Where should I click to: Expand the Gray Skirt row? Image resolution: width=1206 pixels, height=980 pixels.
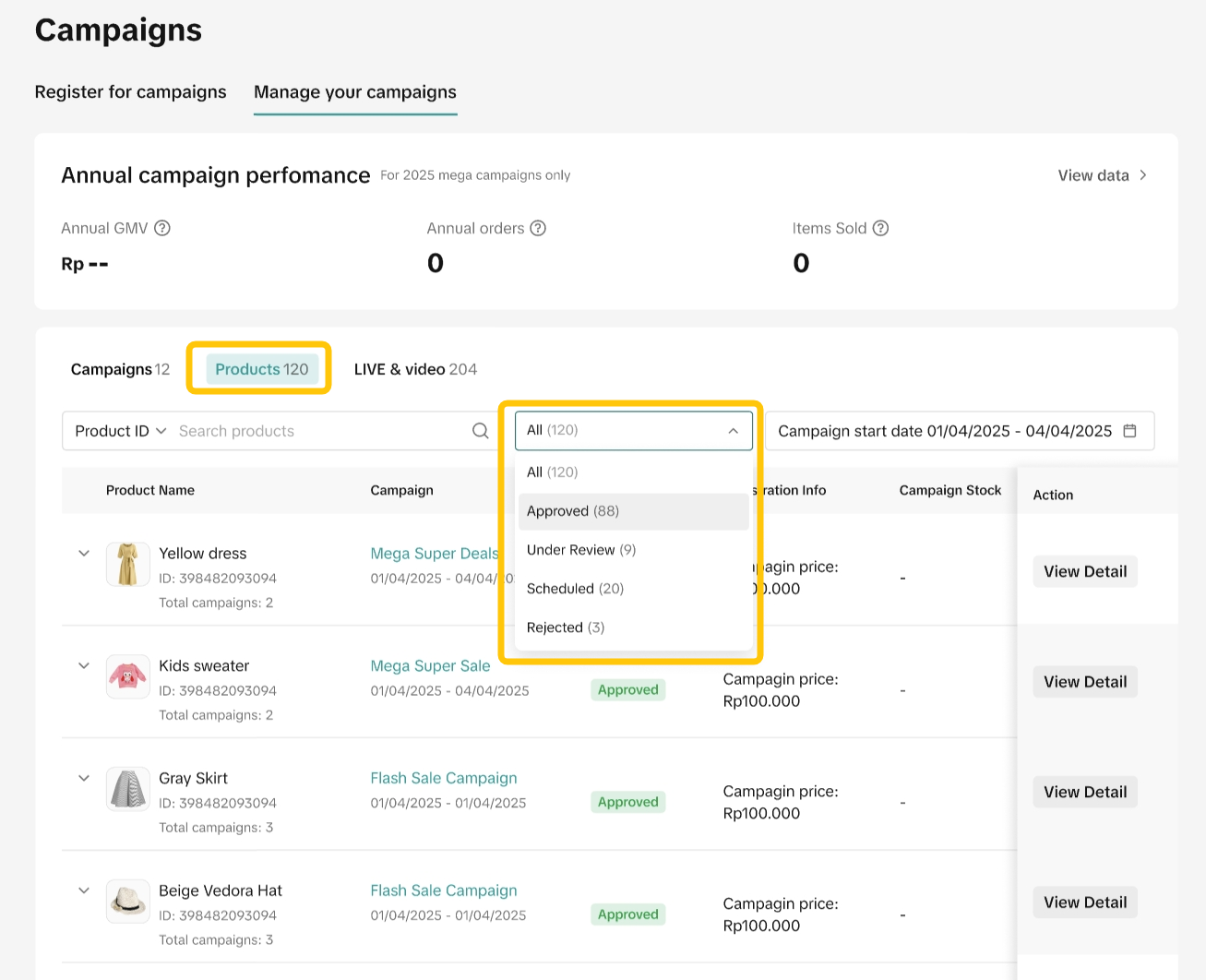tap(84, 778)
